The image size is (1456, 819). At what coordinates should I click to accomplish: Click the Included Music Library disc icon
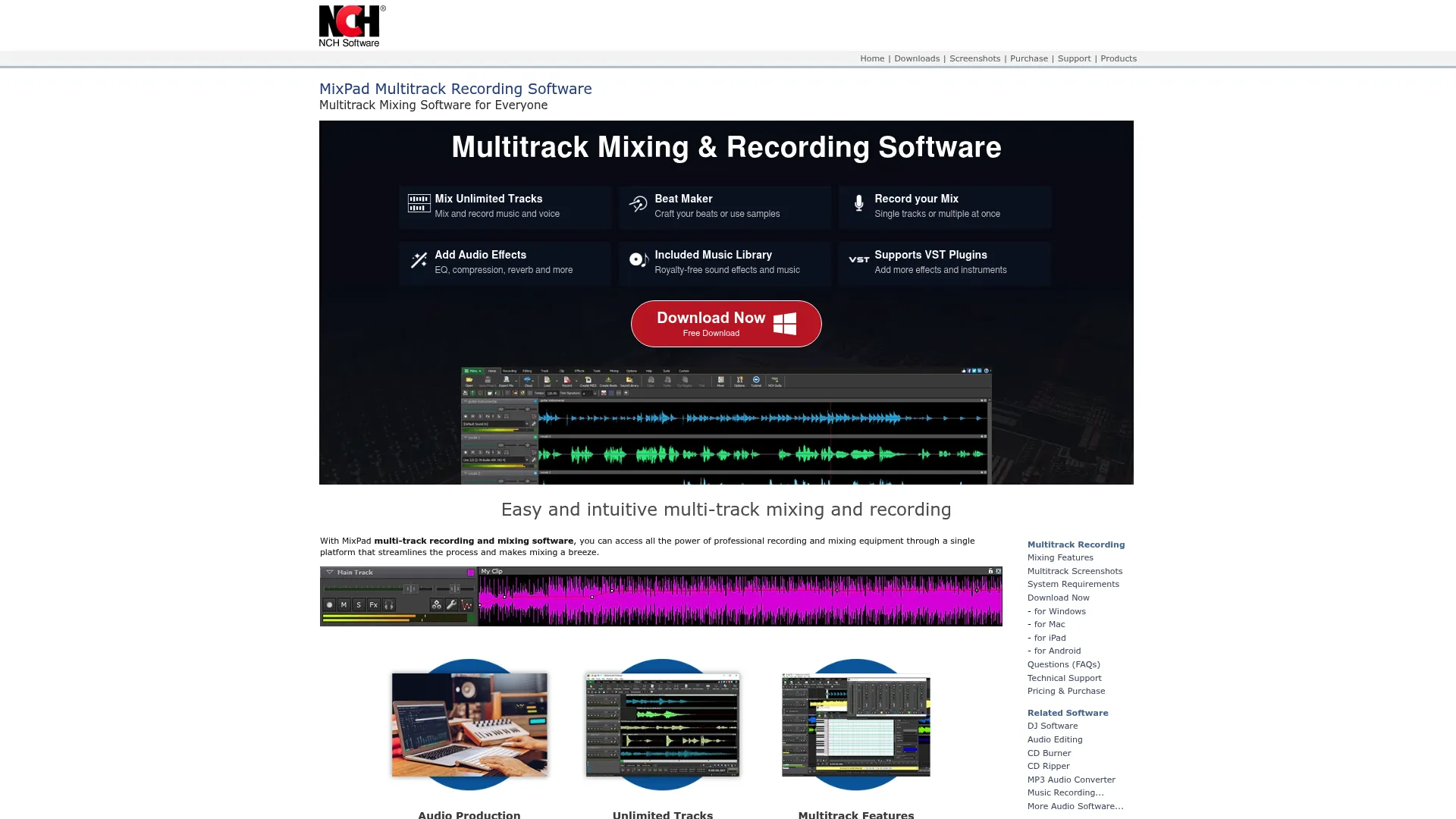pyautogui.click(x=639, y=260)
